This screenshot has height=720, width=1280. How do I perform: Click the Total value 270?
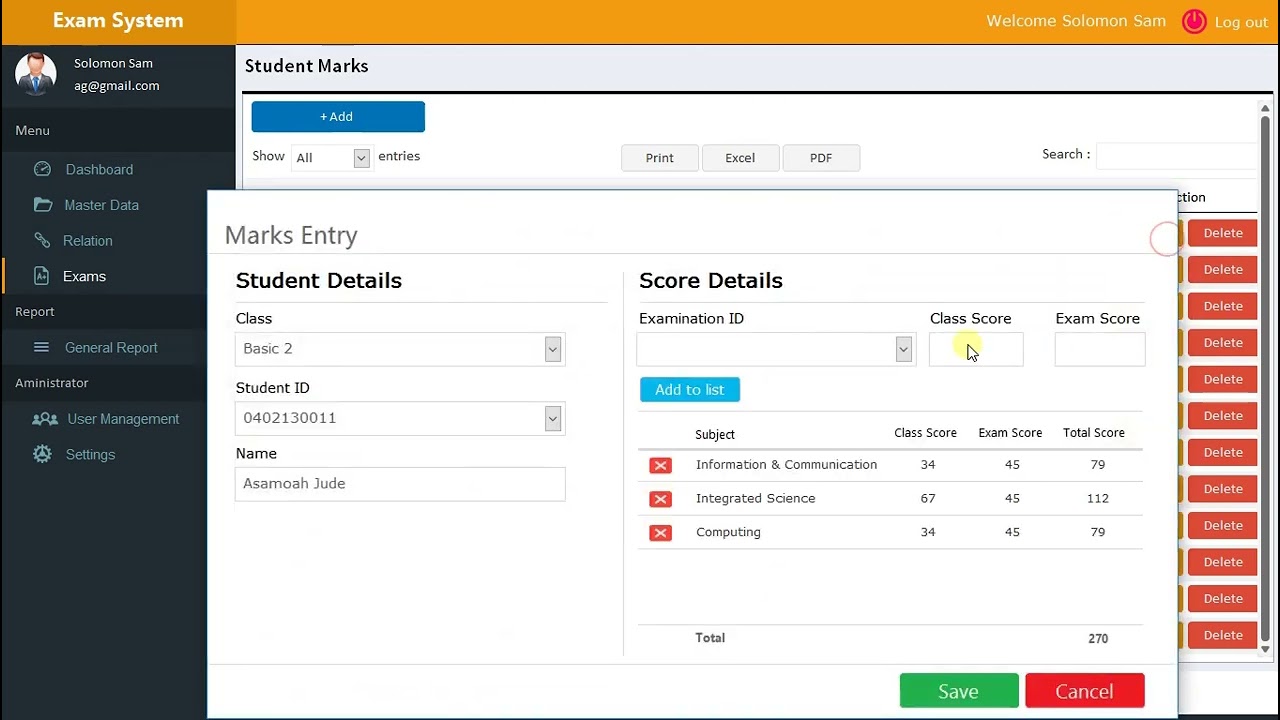click(x=1098, y=639)
